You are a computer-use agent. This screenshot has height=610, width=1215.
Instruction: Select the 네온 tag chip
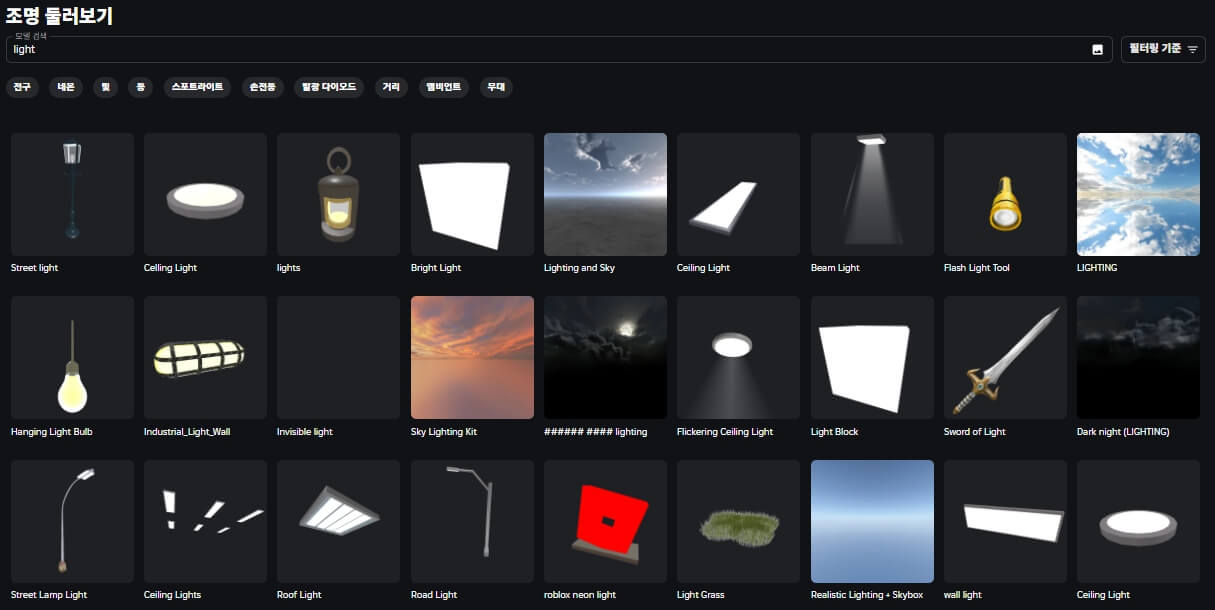(65, 87)
